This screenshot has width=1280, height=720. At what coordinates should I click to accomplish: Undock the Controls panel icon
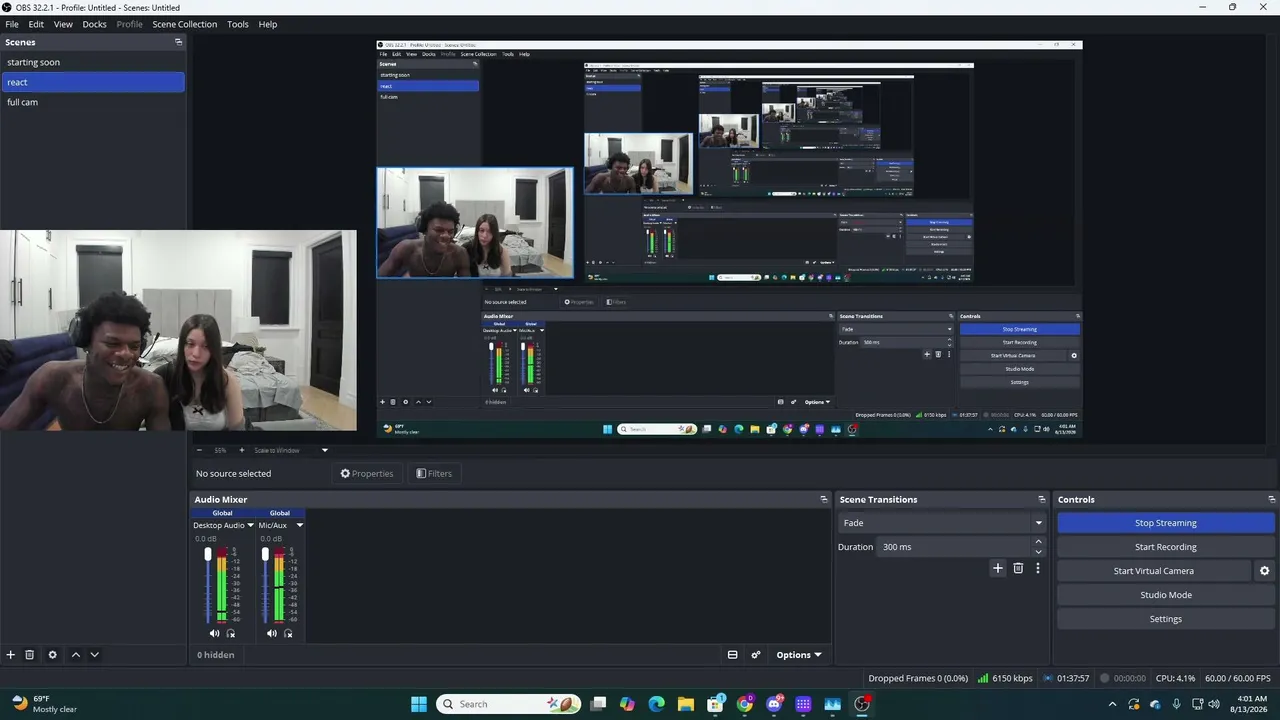click(x=1271, y=499)
